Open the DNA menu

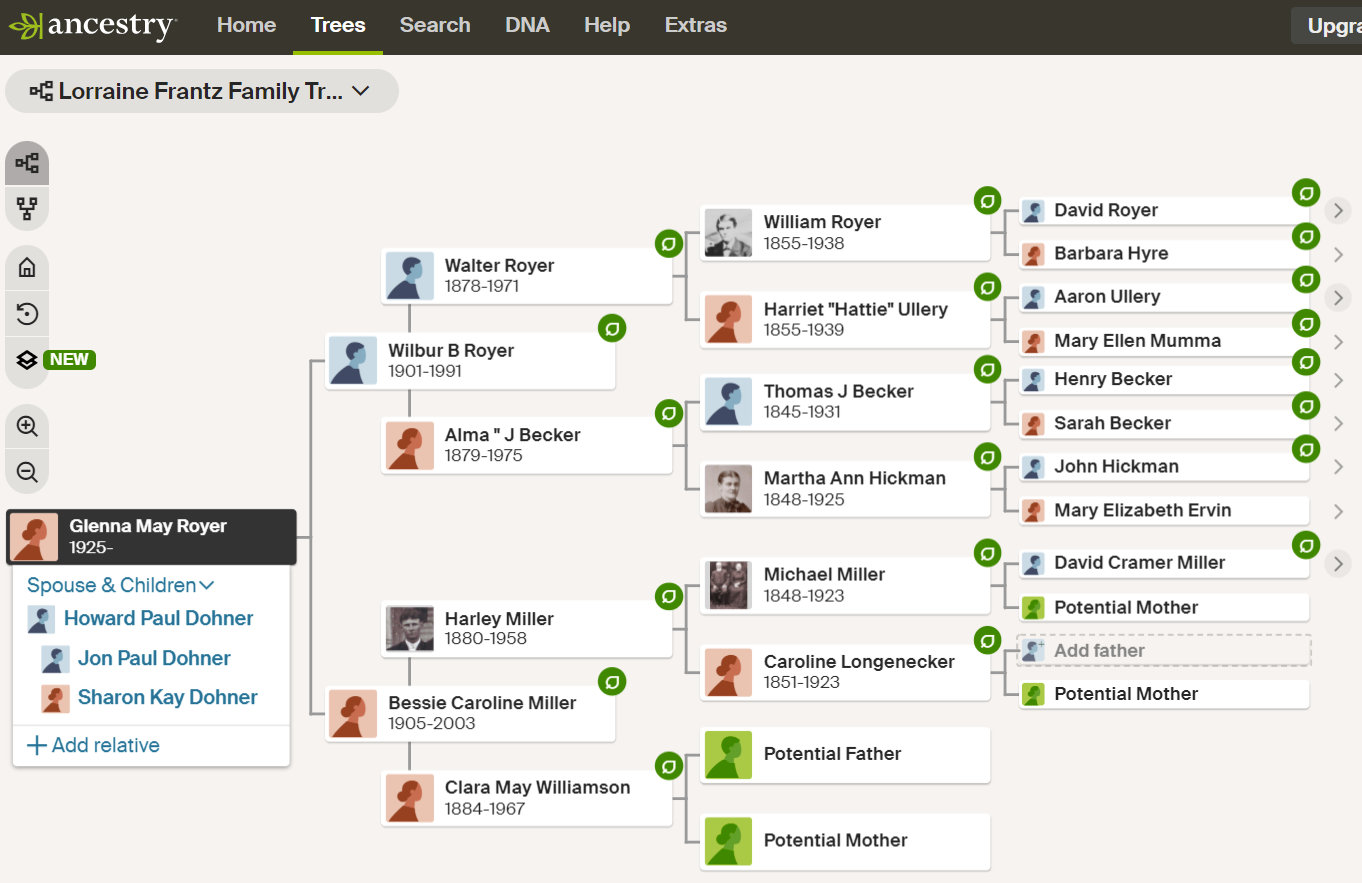(527, 26)
